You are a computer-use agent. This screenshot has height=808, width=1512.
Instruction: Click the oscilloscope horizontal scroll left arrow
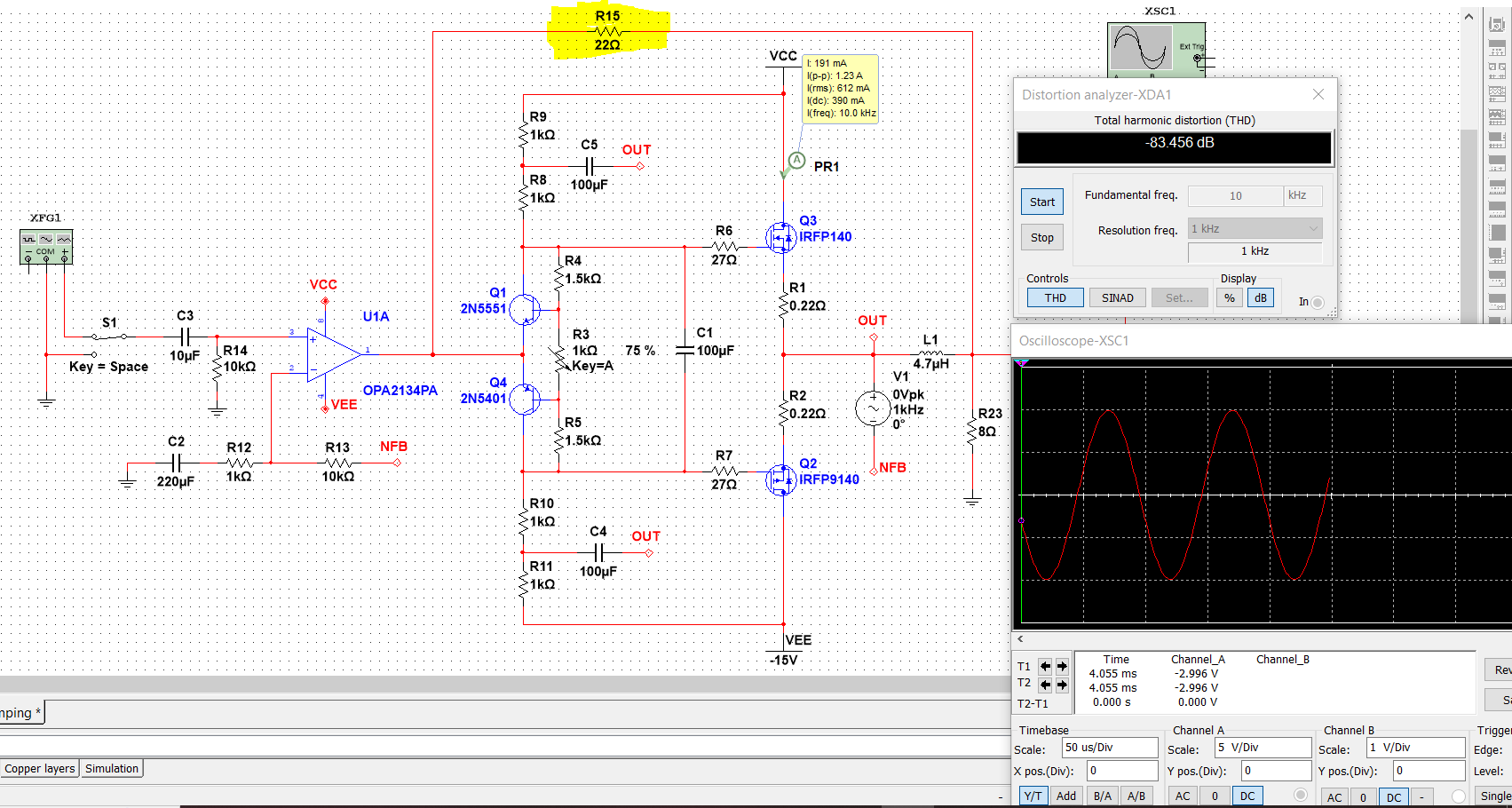click(1020, 638)
